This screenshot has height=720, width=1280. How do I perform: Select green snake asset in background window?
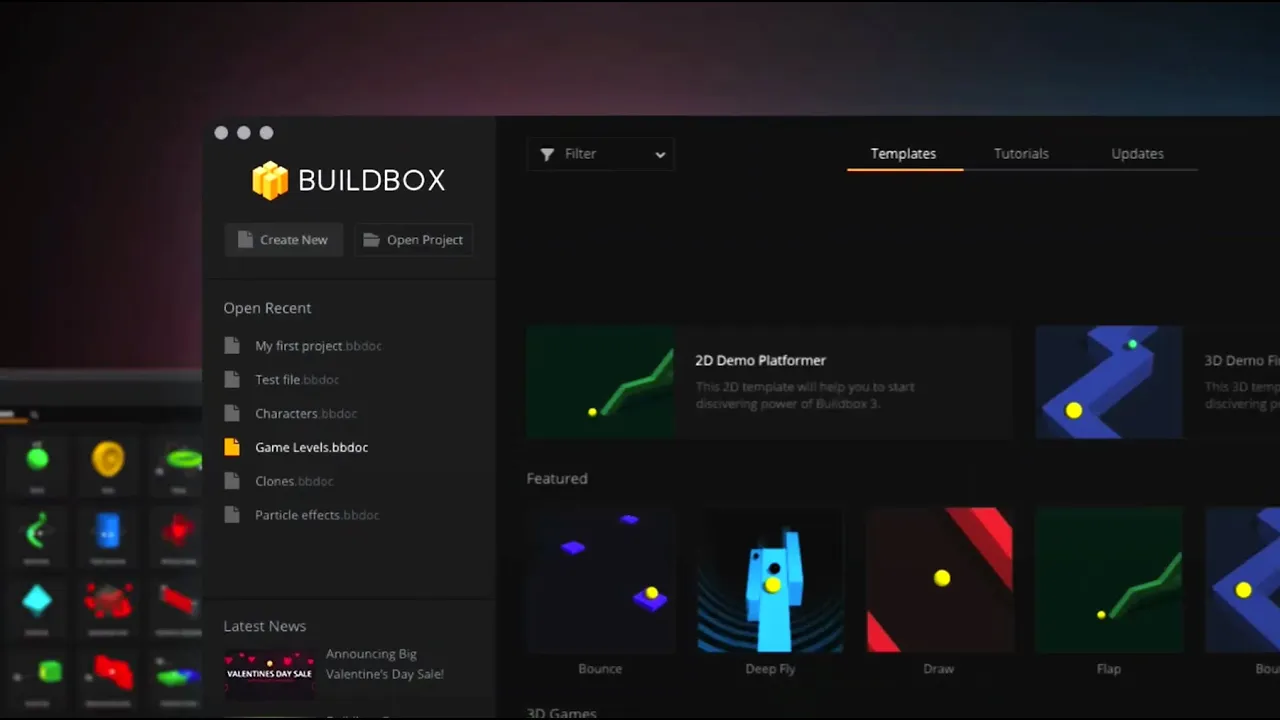(x=37, y=531)
